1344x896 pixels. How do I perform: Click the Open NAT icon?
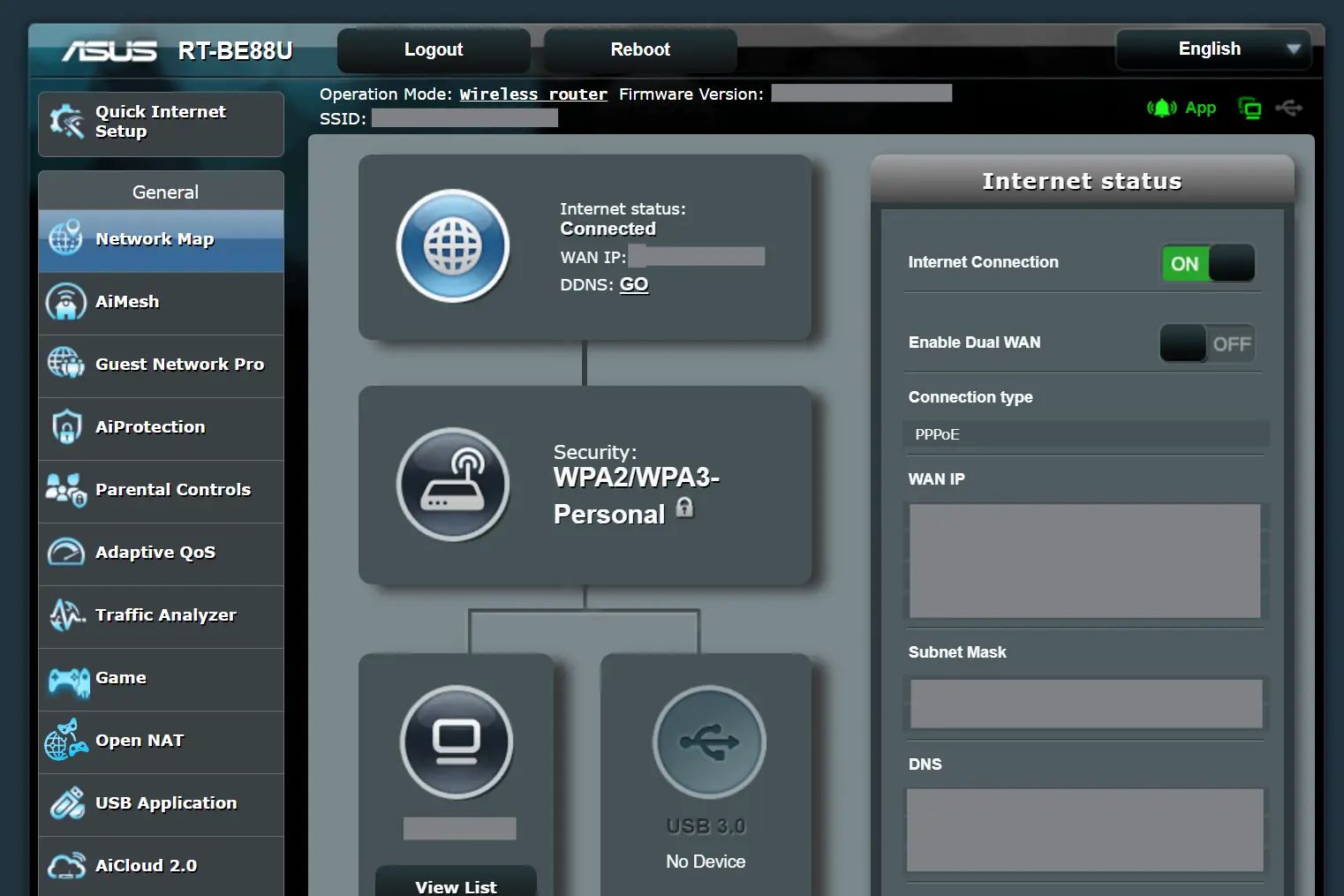[x=66, y=741]
